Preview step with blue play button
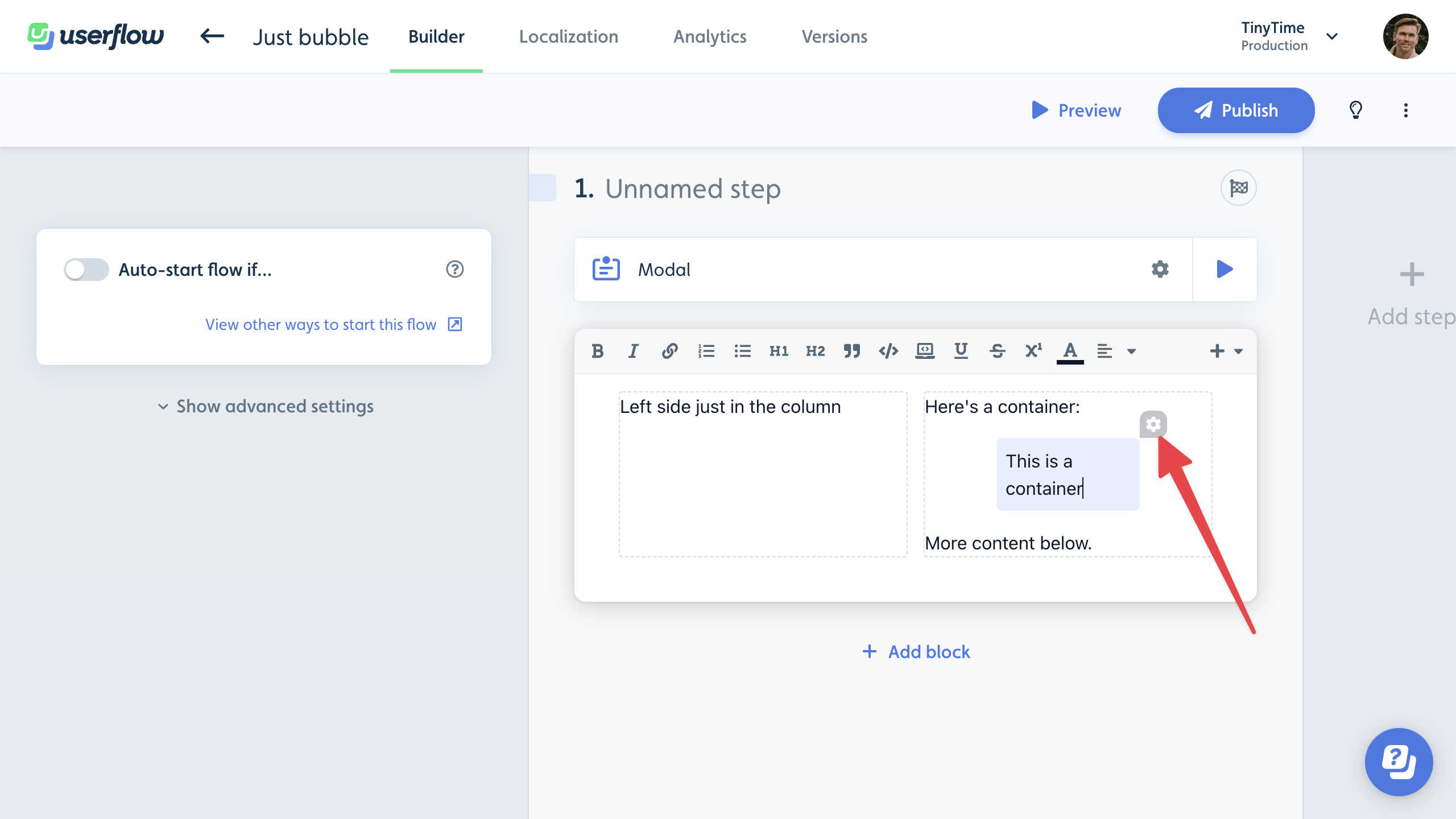This screenshot has width=1456, height=819. point(1225,269)
